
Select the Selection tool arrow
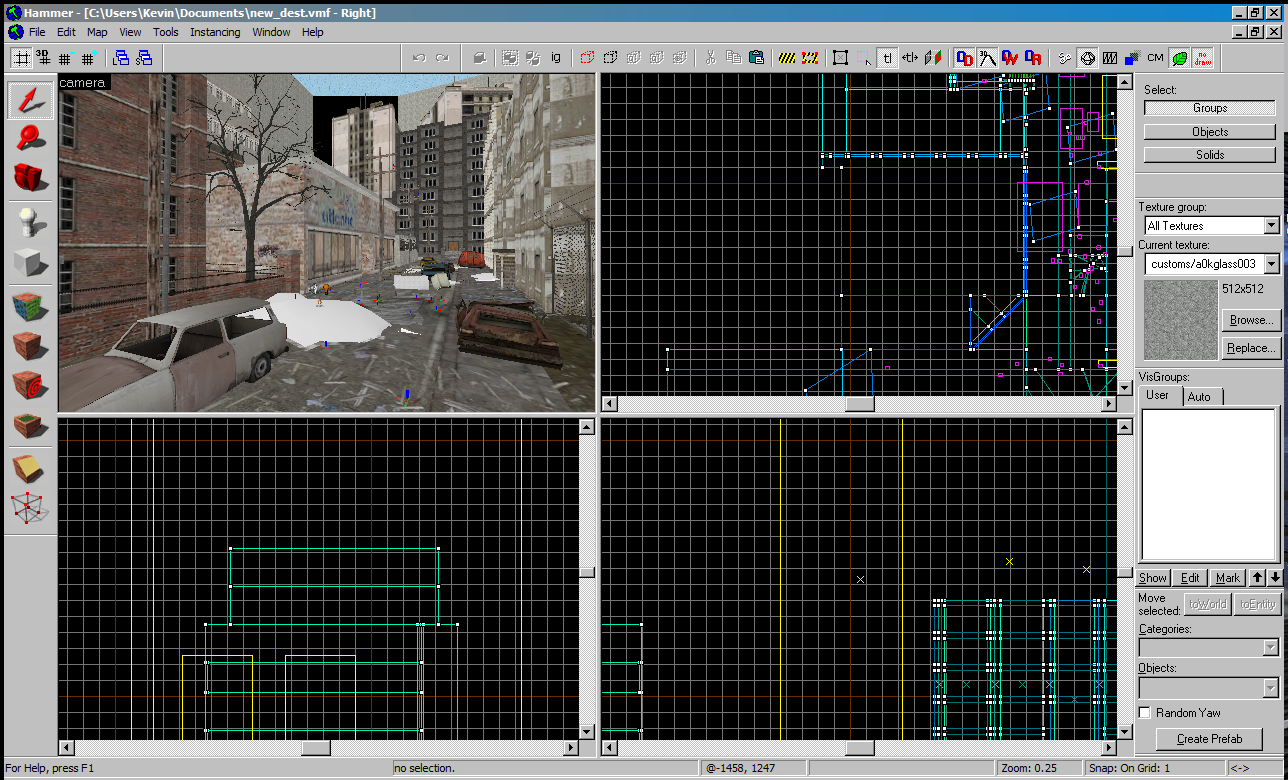point(30,99)
